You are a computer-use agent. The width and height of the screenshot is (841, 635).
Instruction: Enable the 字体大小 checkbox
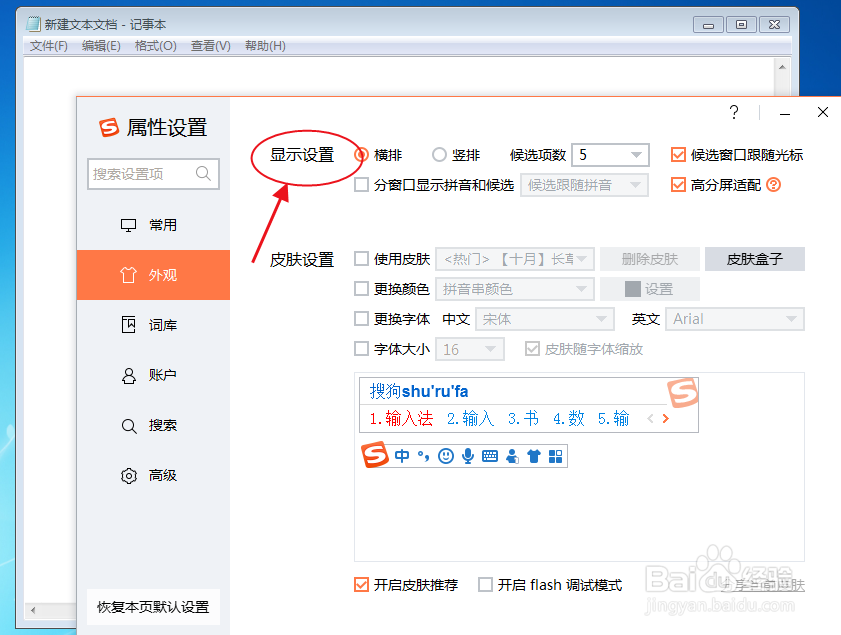(x=362, y=349)
